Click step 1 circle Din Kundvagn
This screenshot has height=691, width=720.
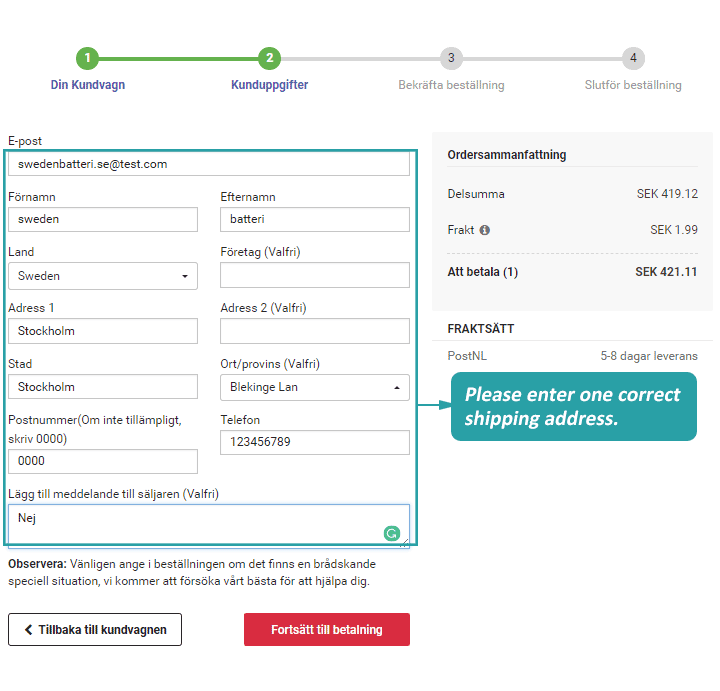tap(88, 58)
